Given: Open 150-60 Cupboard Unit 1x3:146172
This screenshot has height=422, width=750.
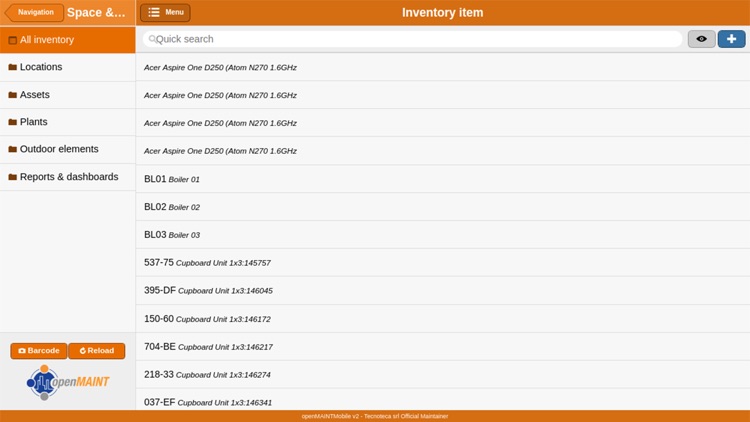Looking at the screenshot, I should [x=443, y=319].
